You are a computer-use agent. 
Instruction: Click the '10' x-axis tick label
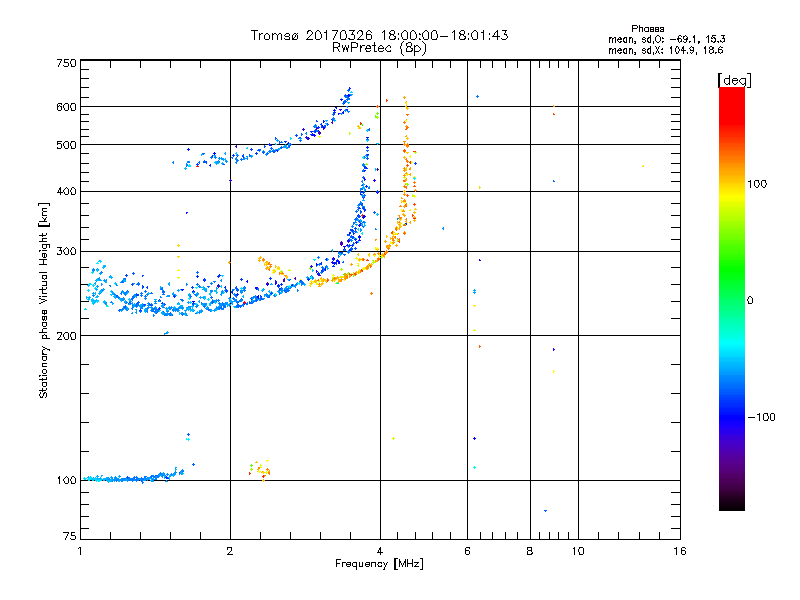click(578, 551)
